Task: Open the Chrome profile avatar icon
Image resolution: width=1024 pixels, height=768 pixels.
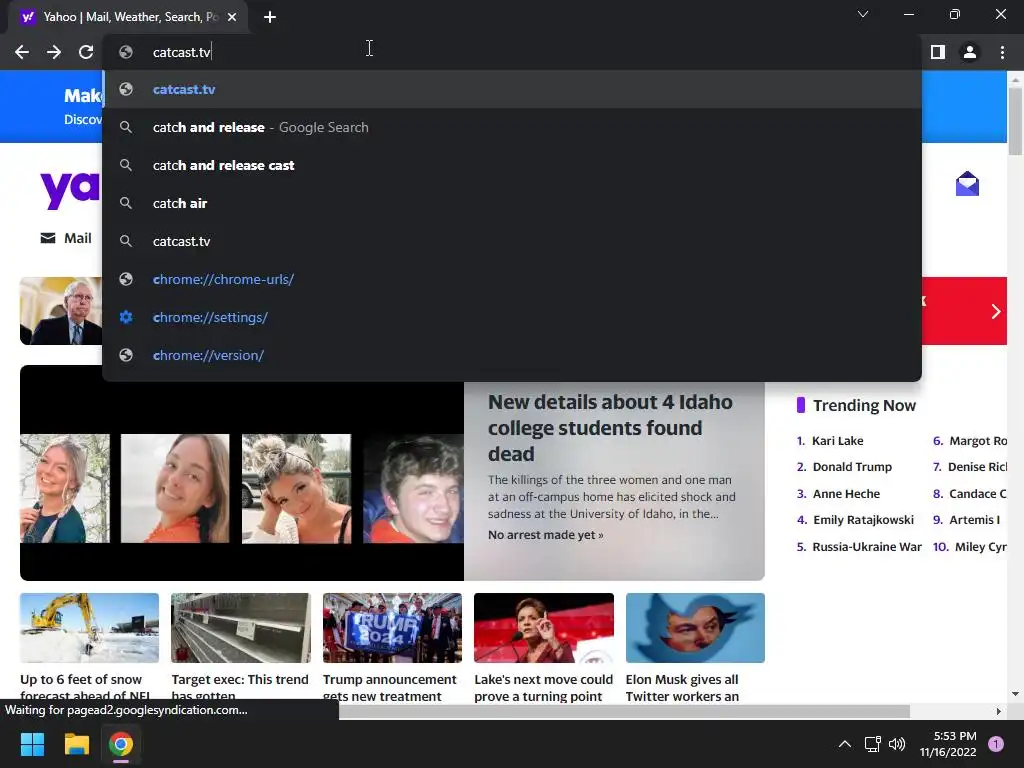Action: (x=970, y=52)
